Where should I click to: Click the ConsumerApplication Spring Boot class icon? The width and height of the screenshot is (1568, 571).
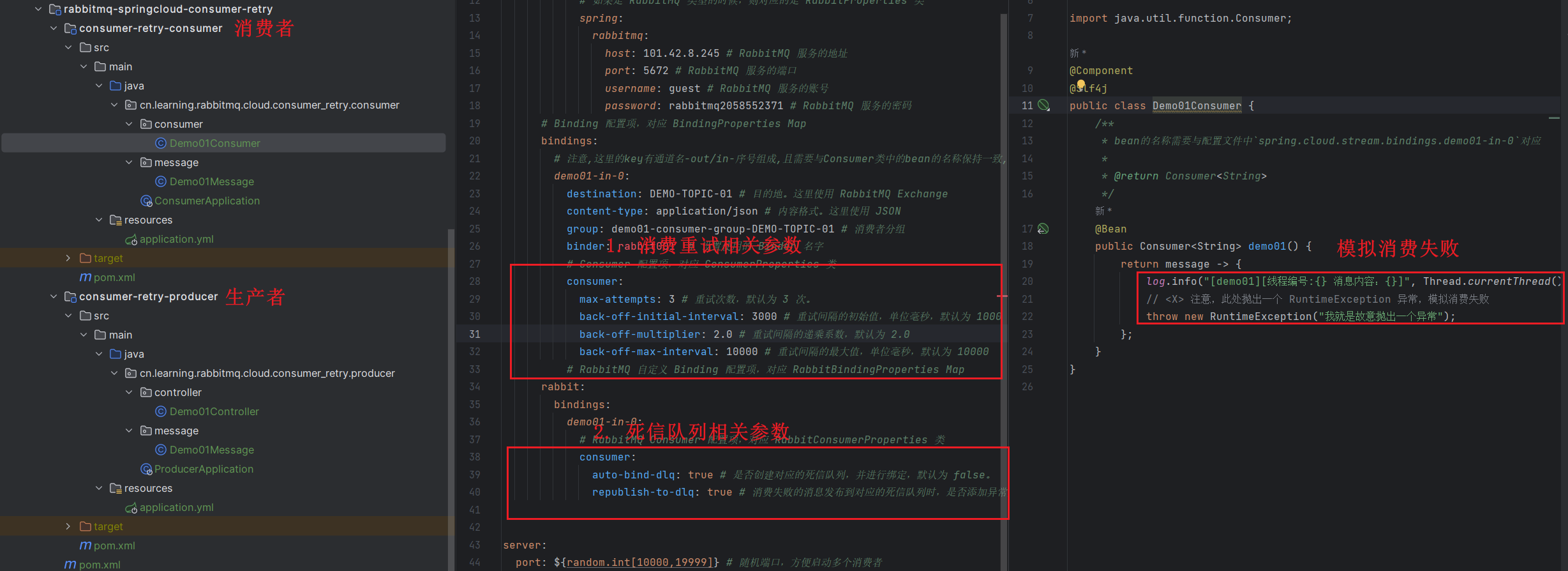[146, 201]
